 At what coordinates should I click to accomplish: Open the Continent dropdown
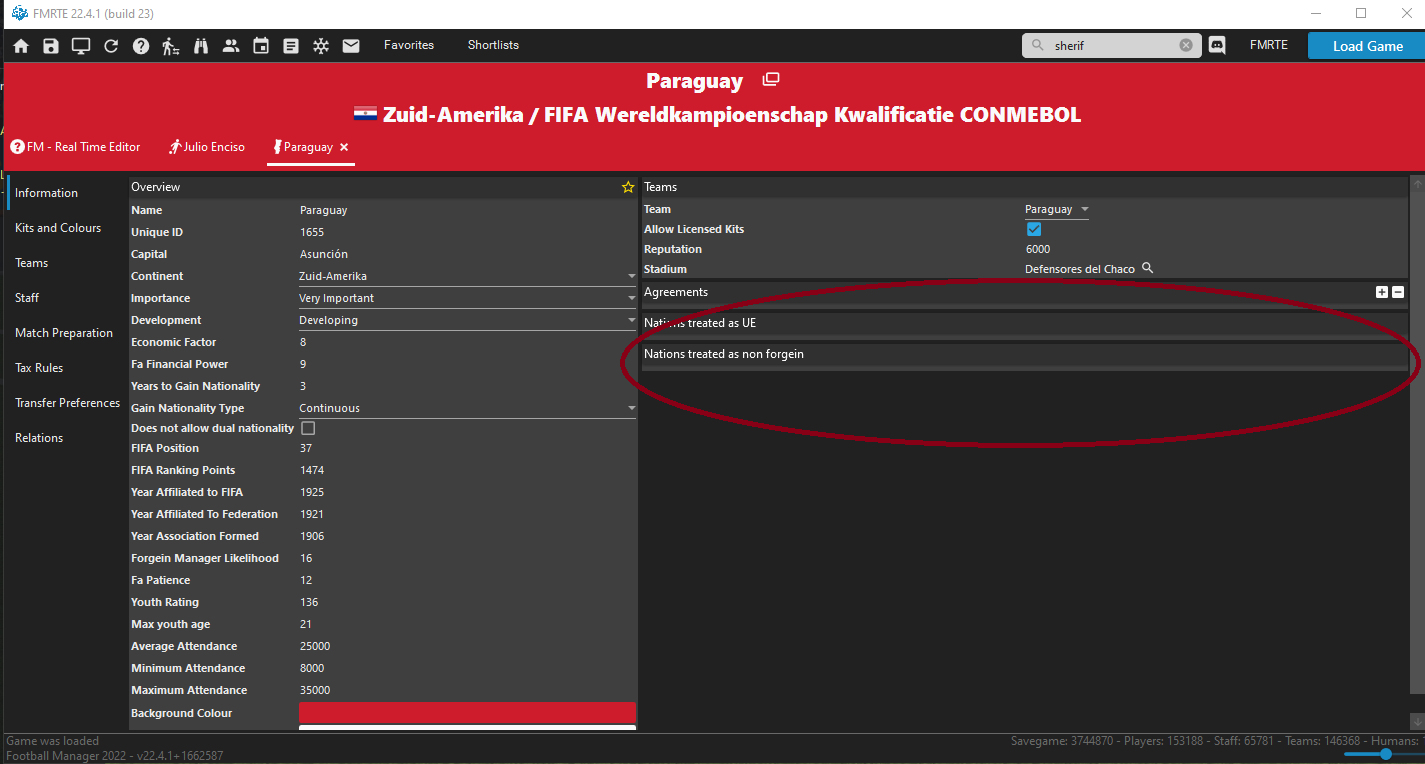click(x=631, y=276)
